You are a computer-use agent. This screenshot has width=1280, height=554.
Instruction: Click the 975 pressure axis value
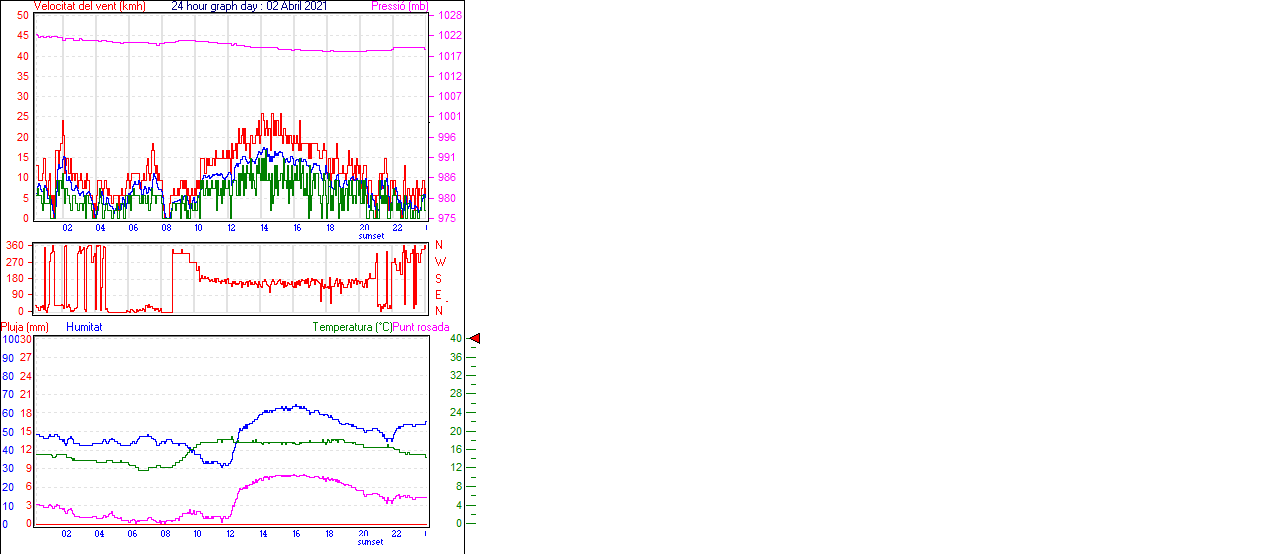pos(446,218)
